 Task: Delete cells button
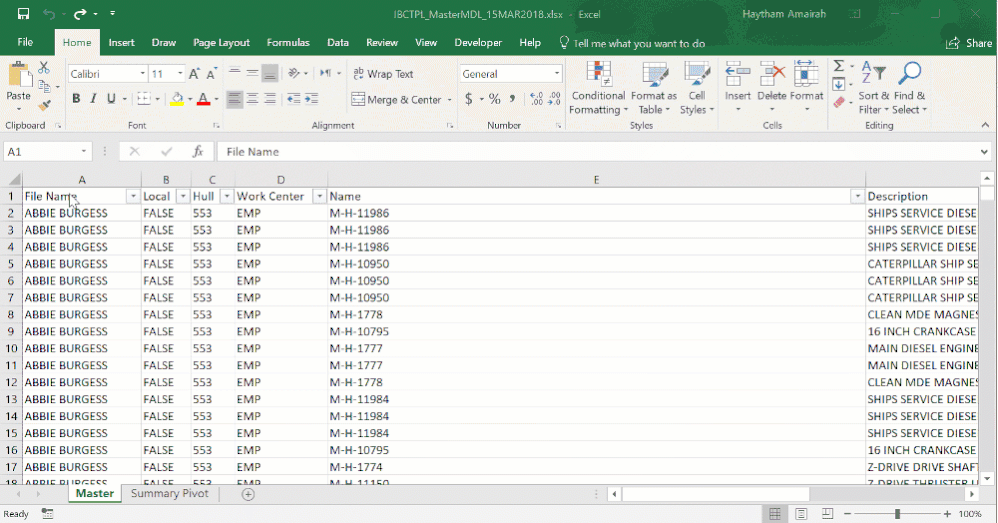click(x=771, y=88)
